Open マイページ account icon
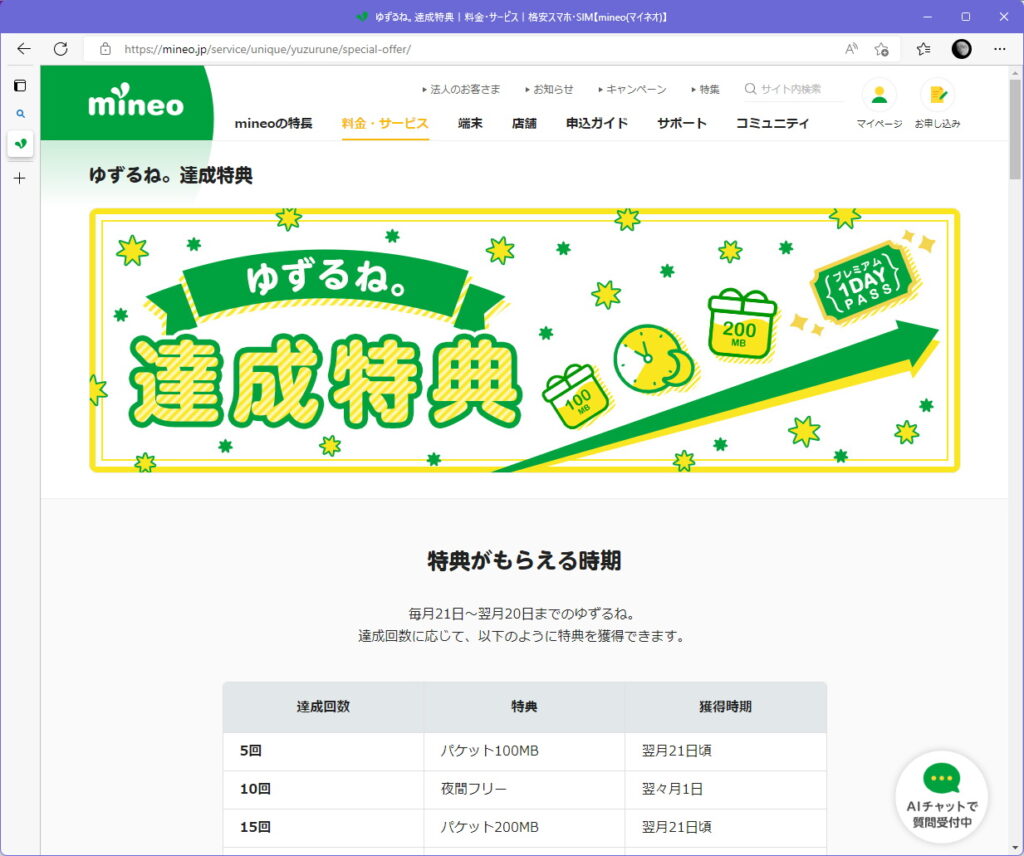This screenshot has height=856, width=1024. (879, 104)
